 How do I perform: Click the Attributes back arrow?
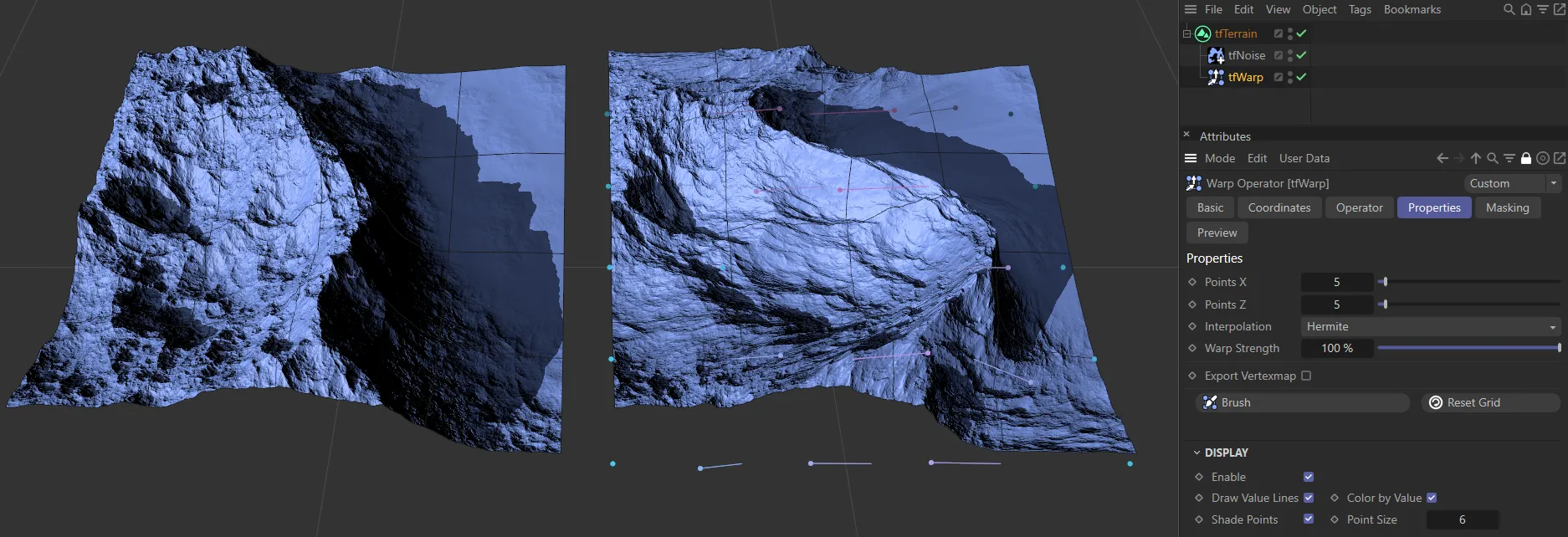click(x=1442, y=158)
